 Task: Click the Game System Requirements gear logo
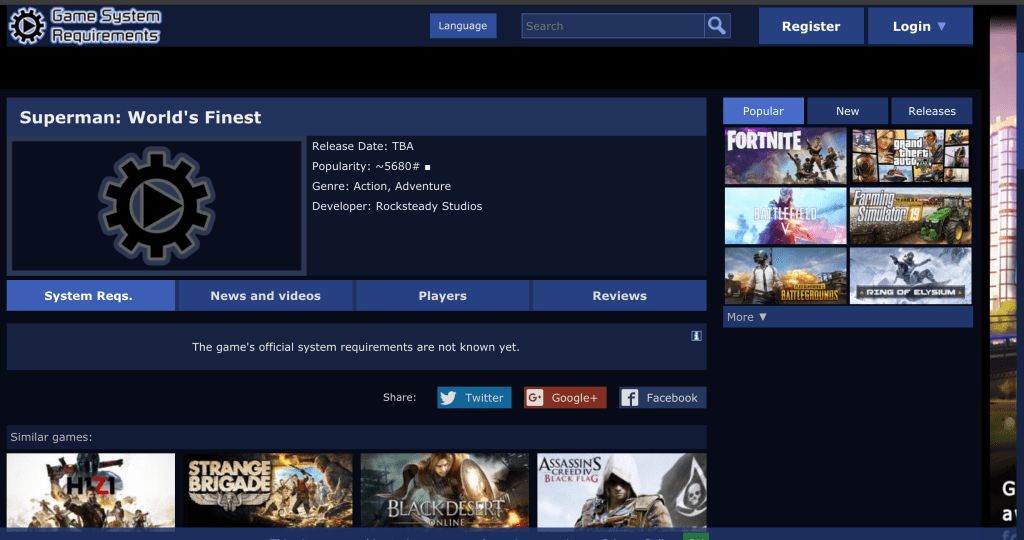click(27, 26)
